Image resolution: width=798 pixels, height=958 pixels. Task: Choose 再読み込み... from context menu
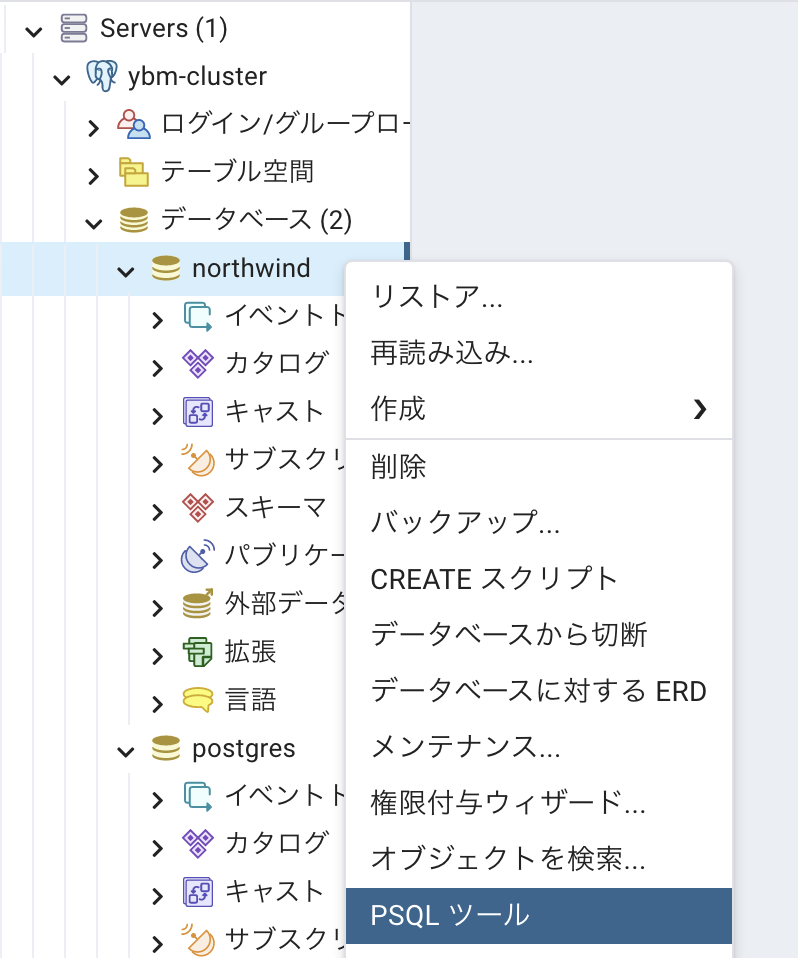coord(539,353)
